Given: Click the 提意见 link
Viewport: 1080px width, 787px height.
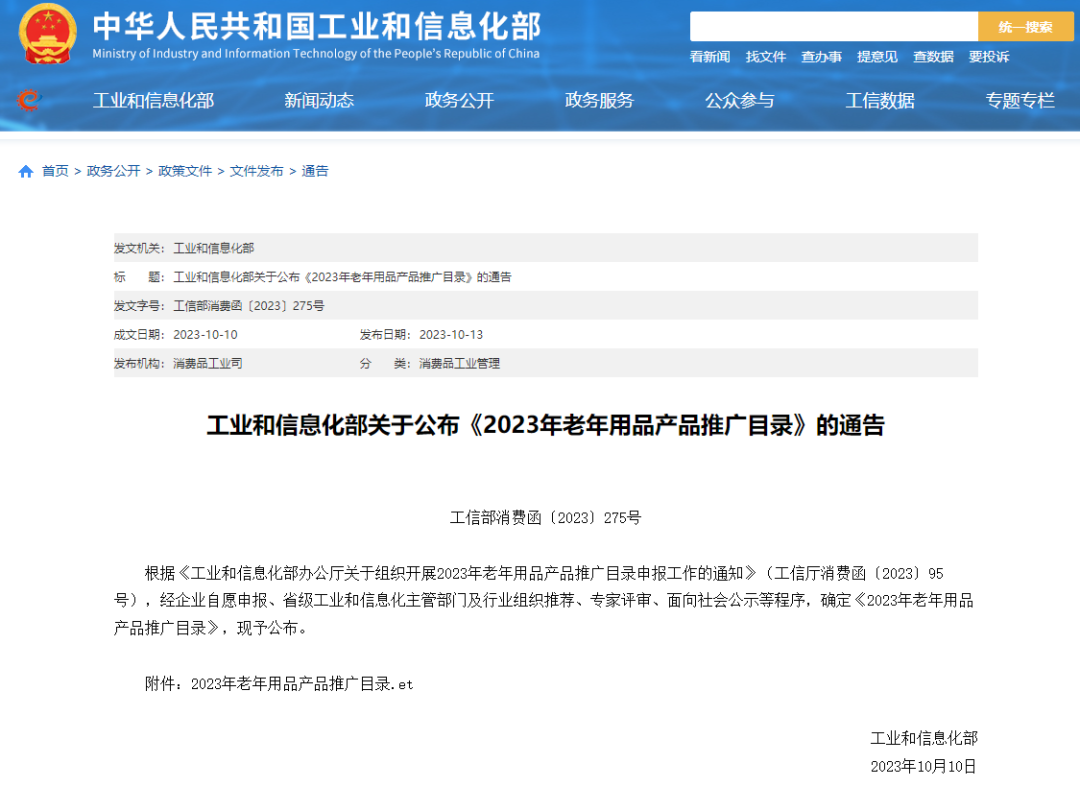Looking at the screenshot, I should (877, 57).
